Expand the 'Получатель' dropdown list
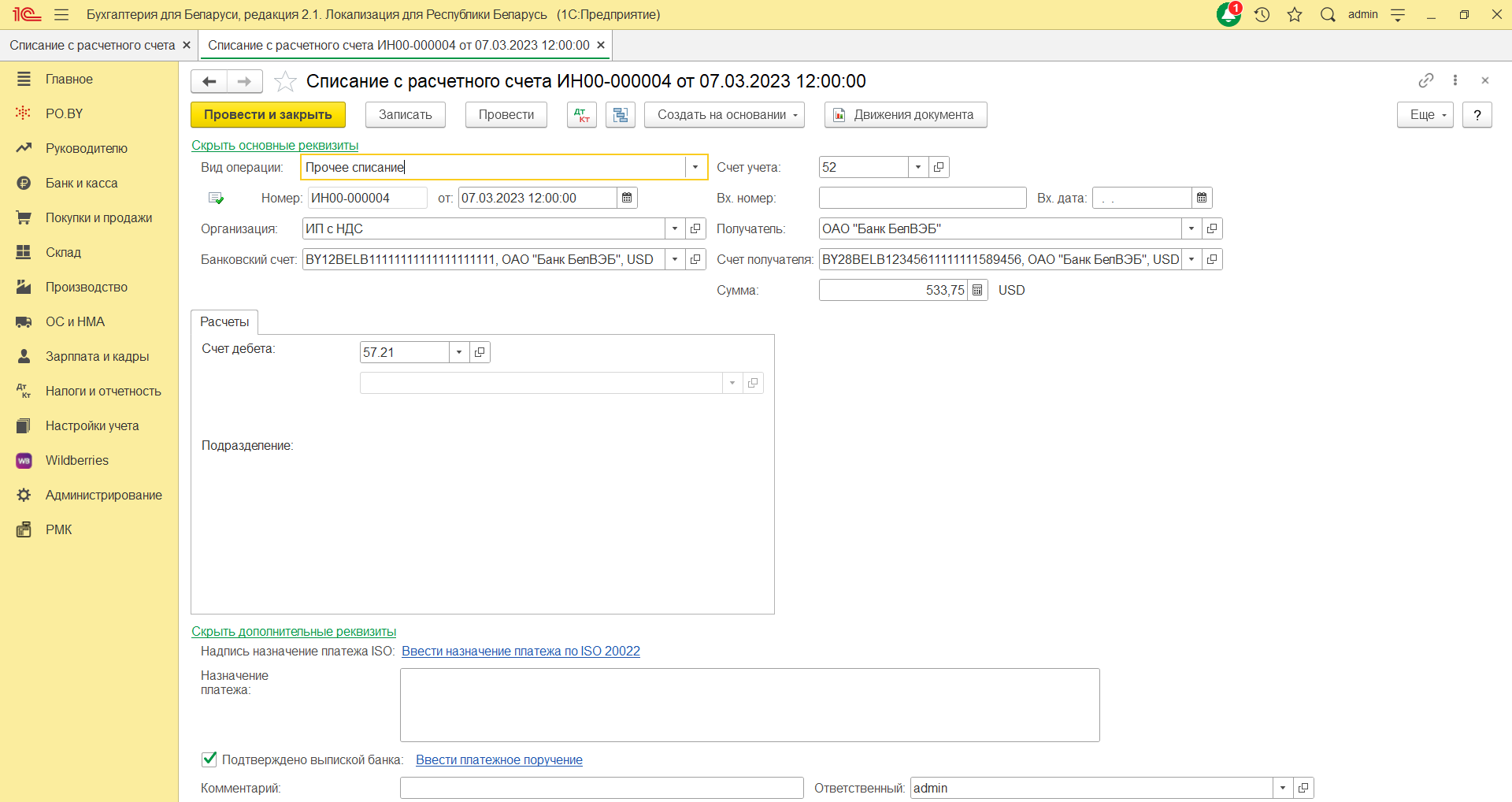Image resolution: width=1512 pixels, height=802 pixels. [1191, 228]
